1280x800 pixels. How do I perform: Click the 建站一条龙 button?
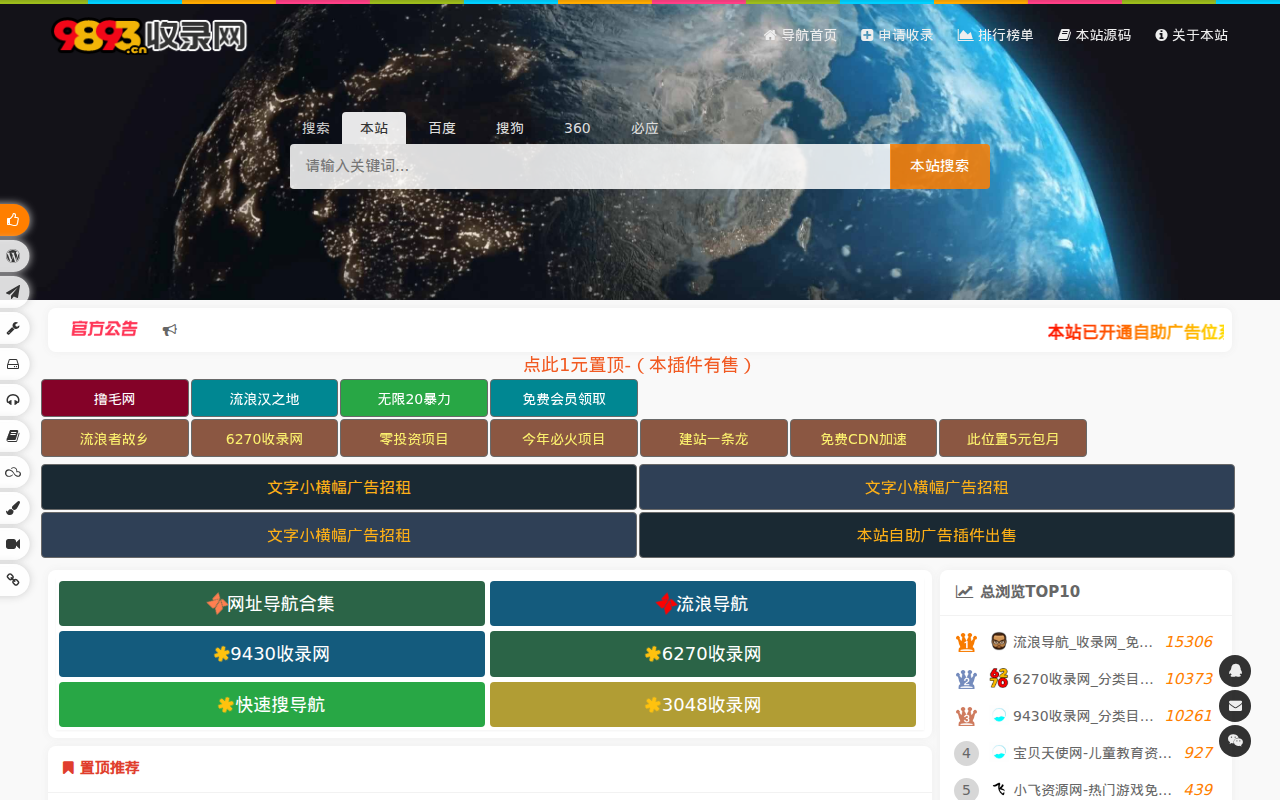(714, 438)
